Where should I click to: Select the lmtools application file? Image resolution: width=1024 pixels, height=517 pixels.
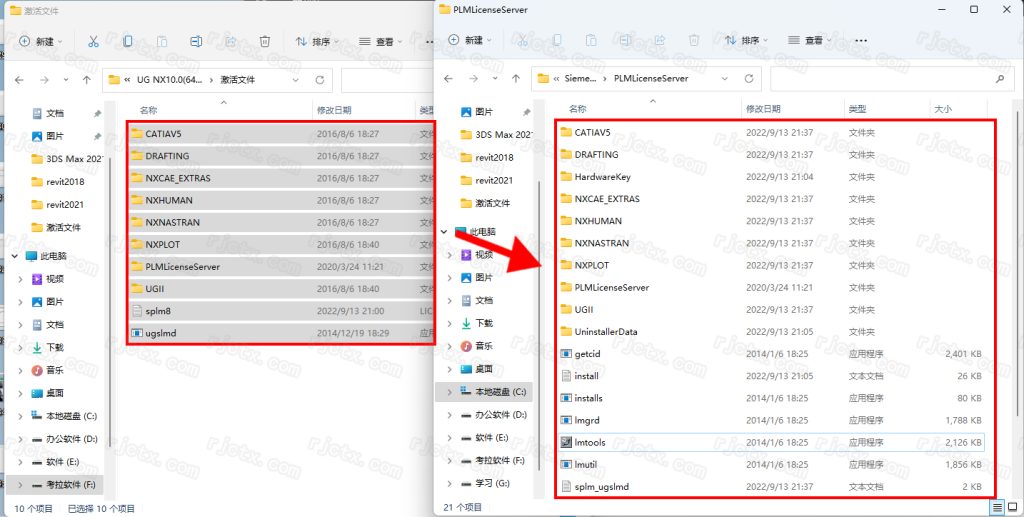point(589,442)
